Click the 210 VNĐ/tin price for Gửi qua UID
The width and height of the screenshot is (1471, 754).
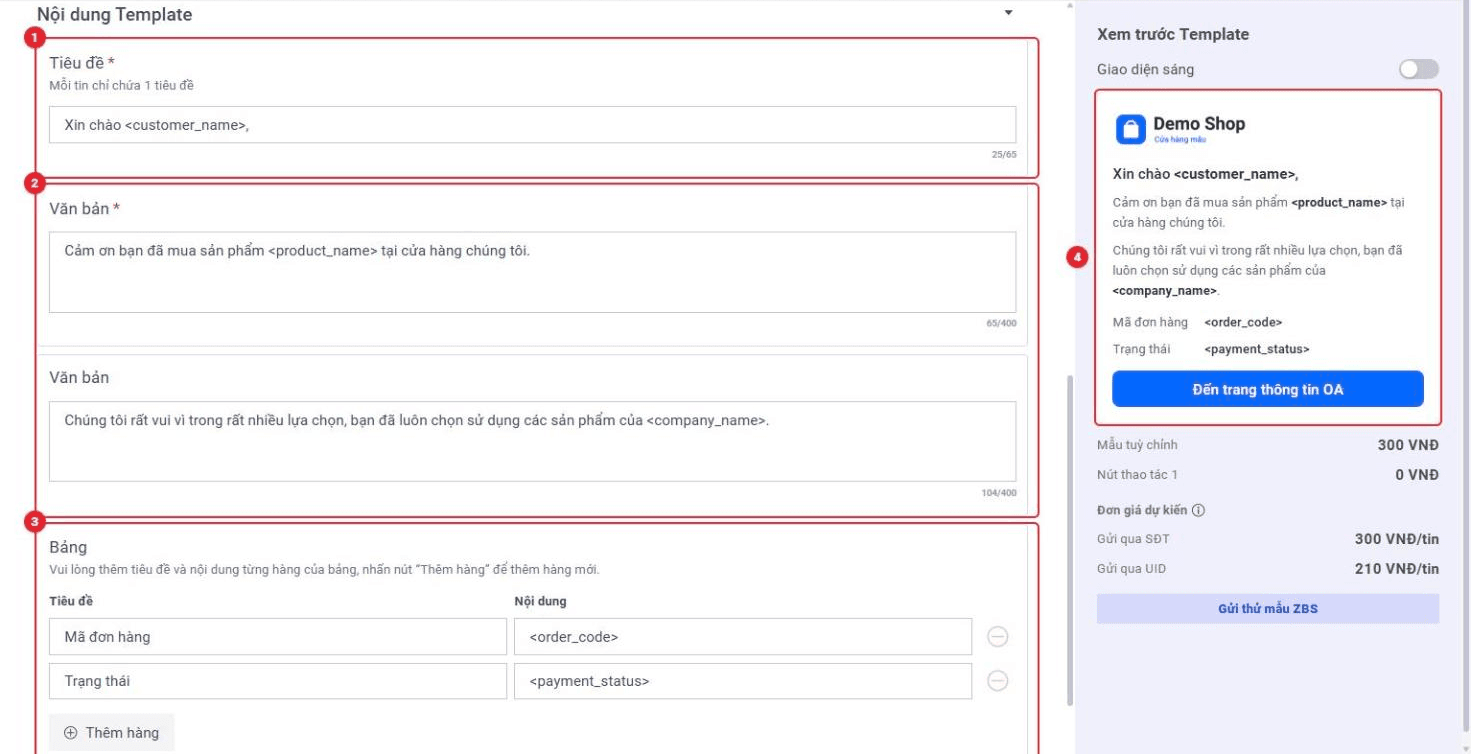point(1396,569)
